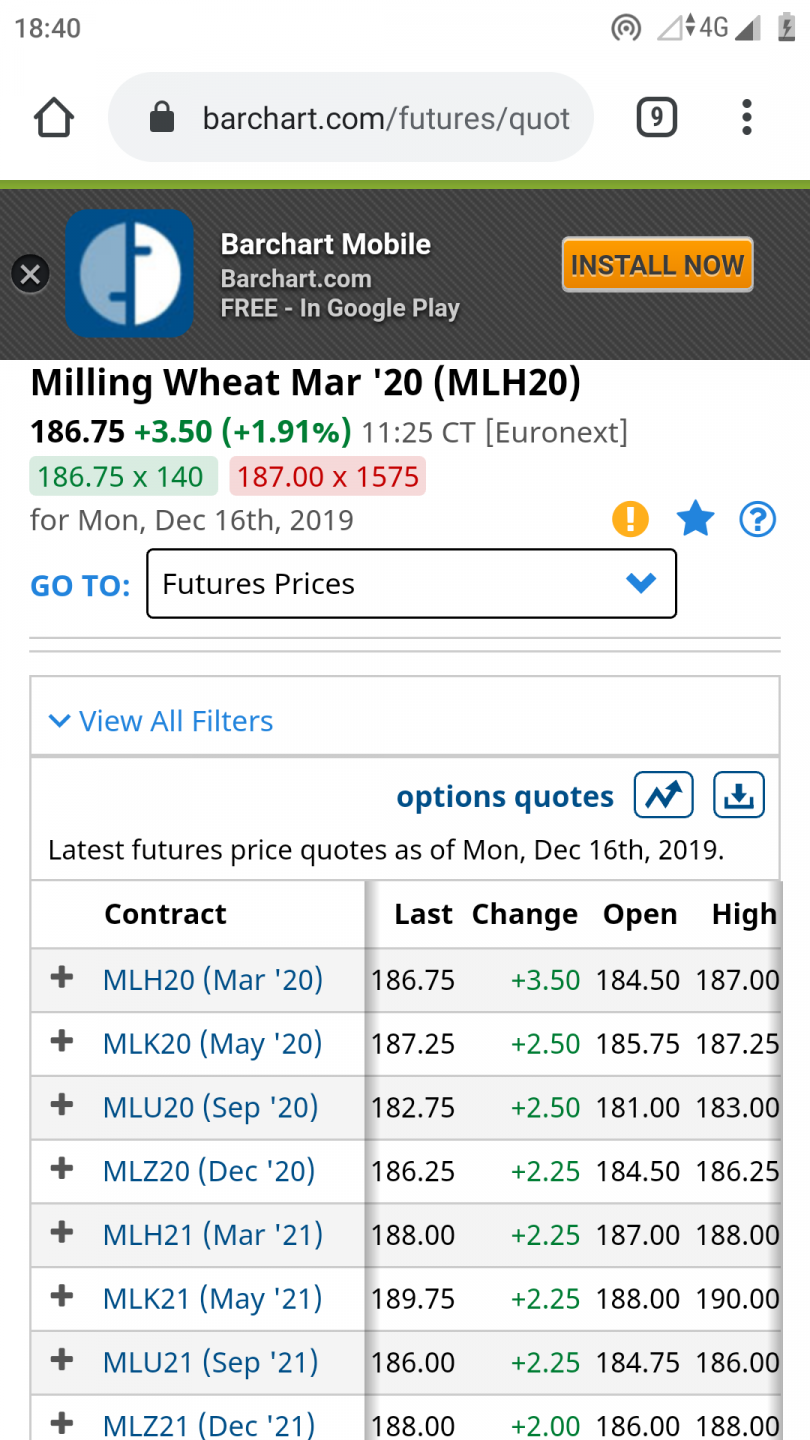Add MLH20 to watchlist with star icon
Screen dimensions: 810x1440
point(695,519)
